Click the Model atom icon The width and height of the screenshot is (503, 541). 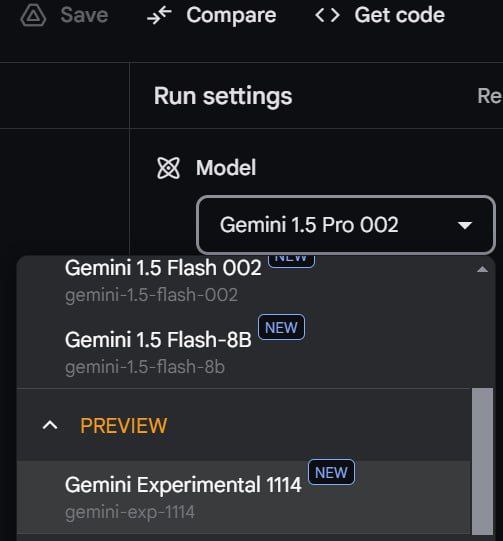(x=168, y=168)
